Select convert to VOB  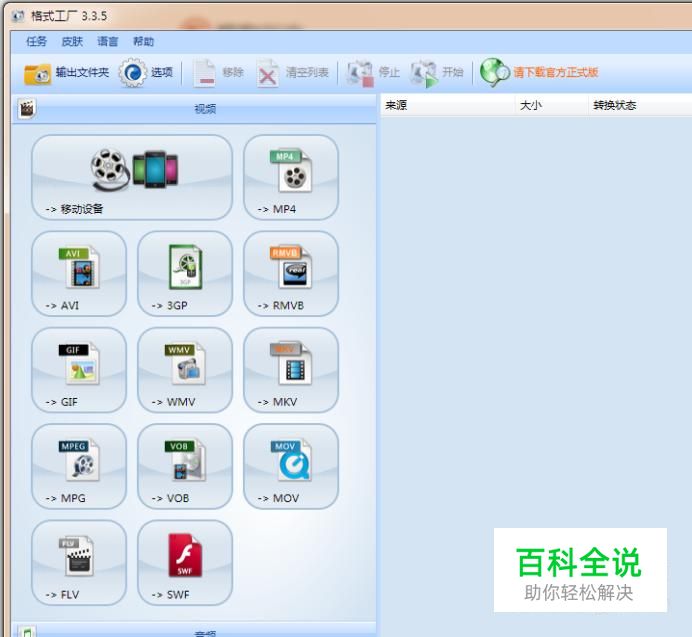point(185,466)
